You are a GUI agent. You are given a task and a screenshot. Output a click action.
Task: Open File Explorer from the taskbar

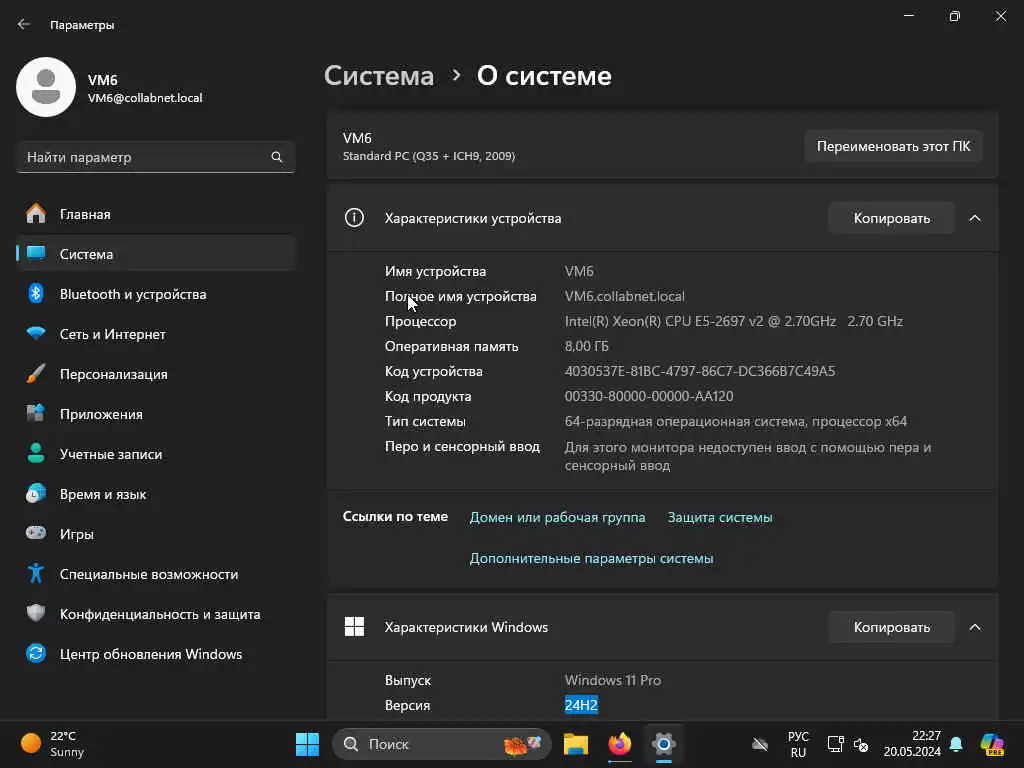click(576, 744)
